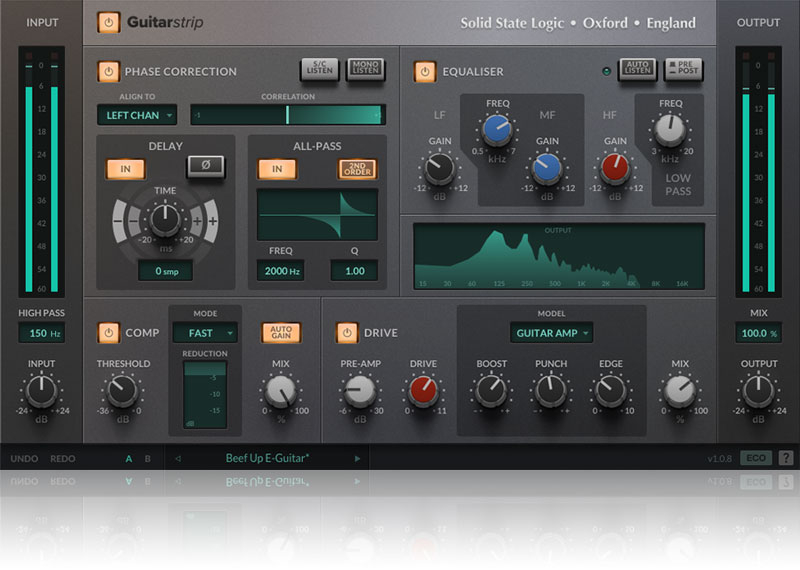Click the coarse minus delay time button
The height and width of the screenshot is (570, 800).
(x=119, y=221)
